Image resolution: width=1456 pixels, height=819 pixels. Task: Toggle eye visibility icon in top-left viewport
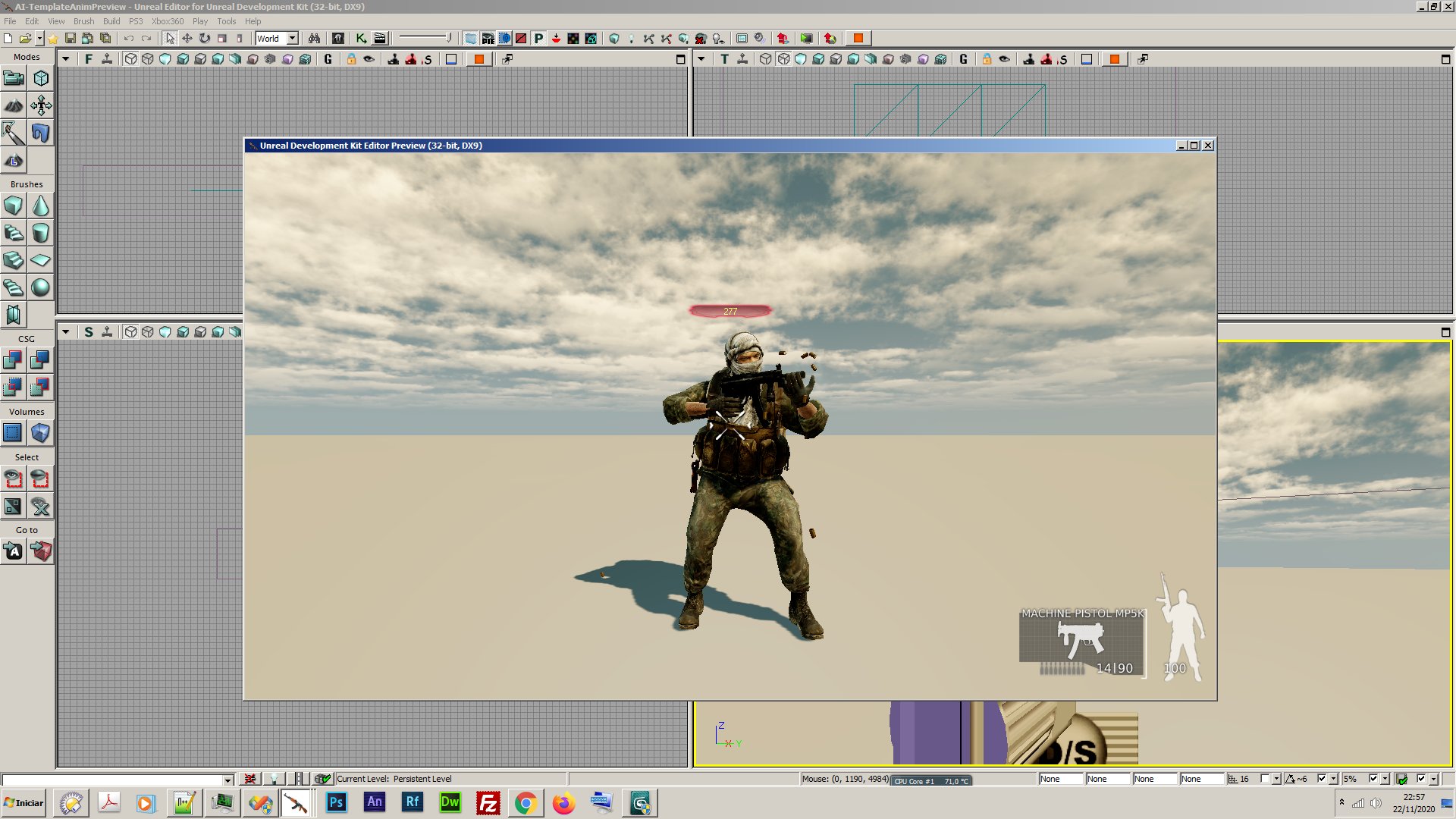tap(369, 59)
